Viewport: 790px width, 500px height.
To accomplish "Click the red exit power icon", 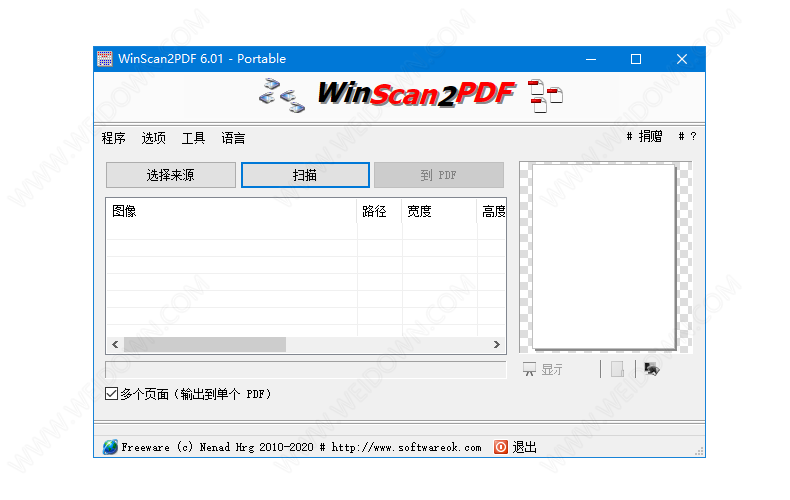I will [x=501, y=447].
